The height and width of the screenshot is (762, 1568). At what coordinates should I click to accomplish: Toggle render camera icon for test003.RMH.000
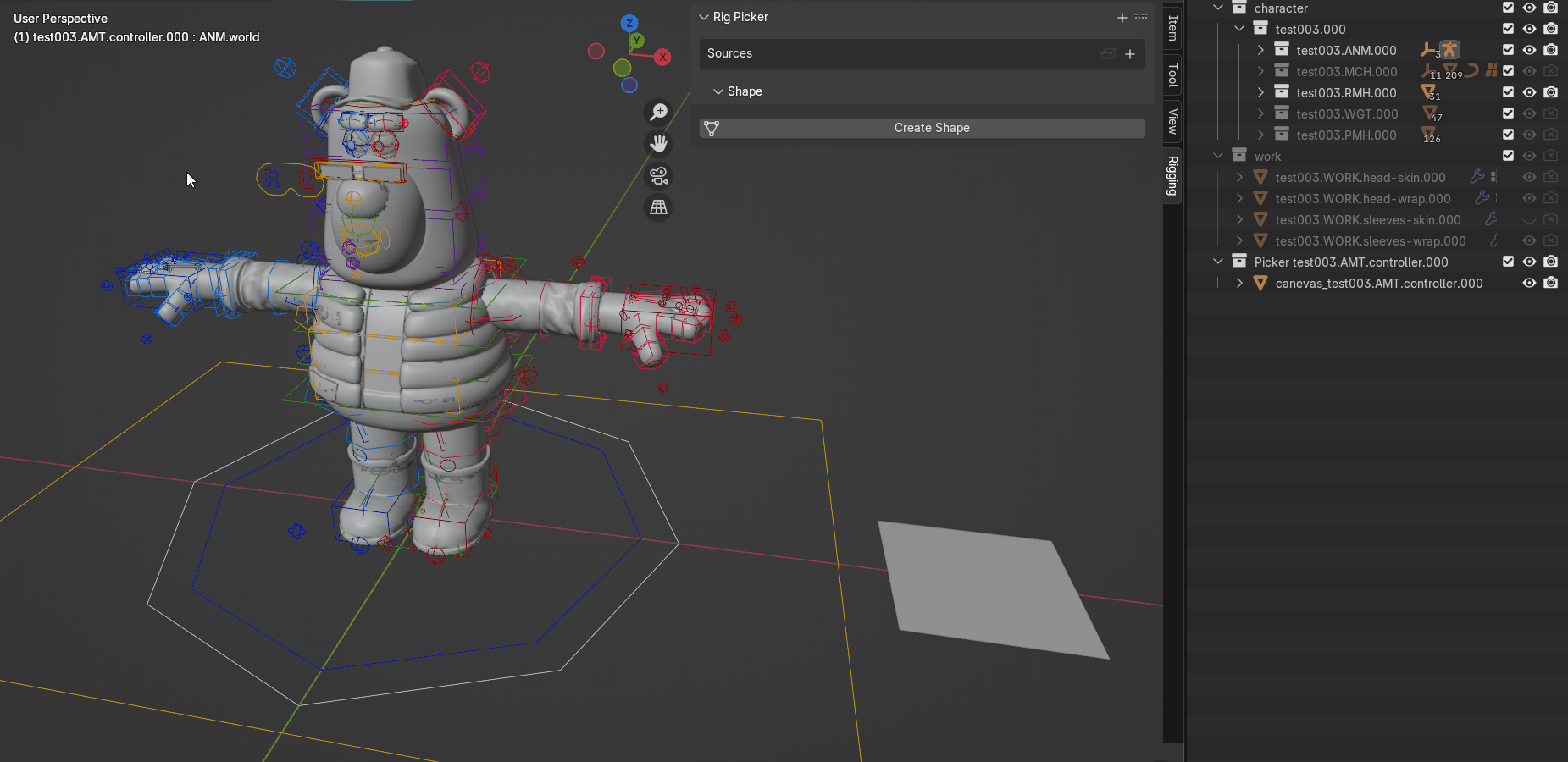tap(1550, 92)
